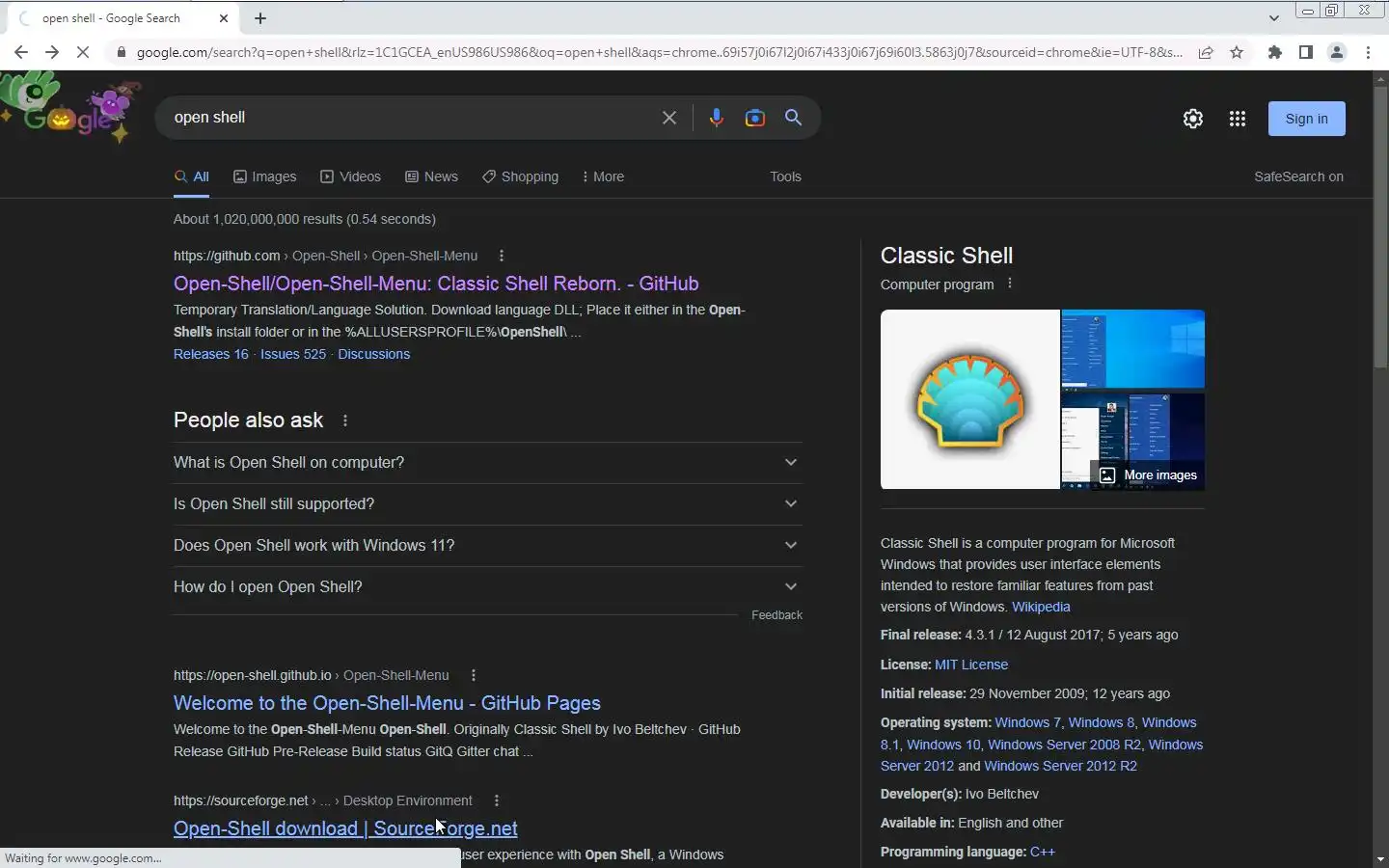Open 'Welcome to the Open-Shell-Menu - GitHub Pages'

tap(387, 703)
